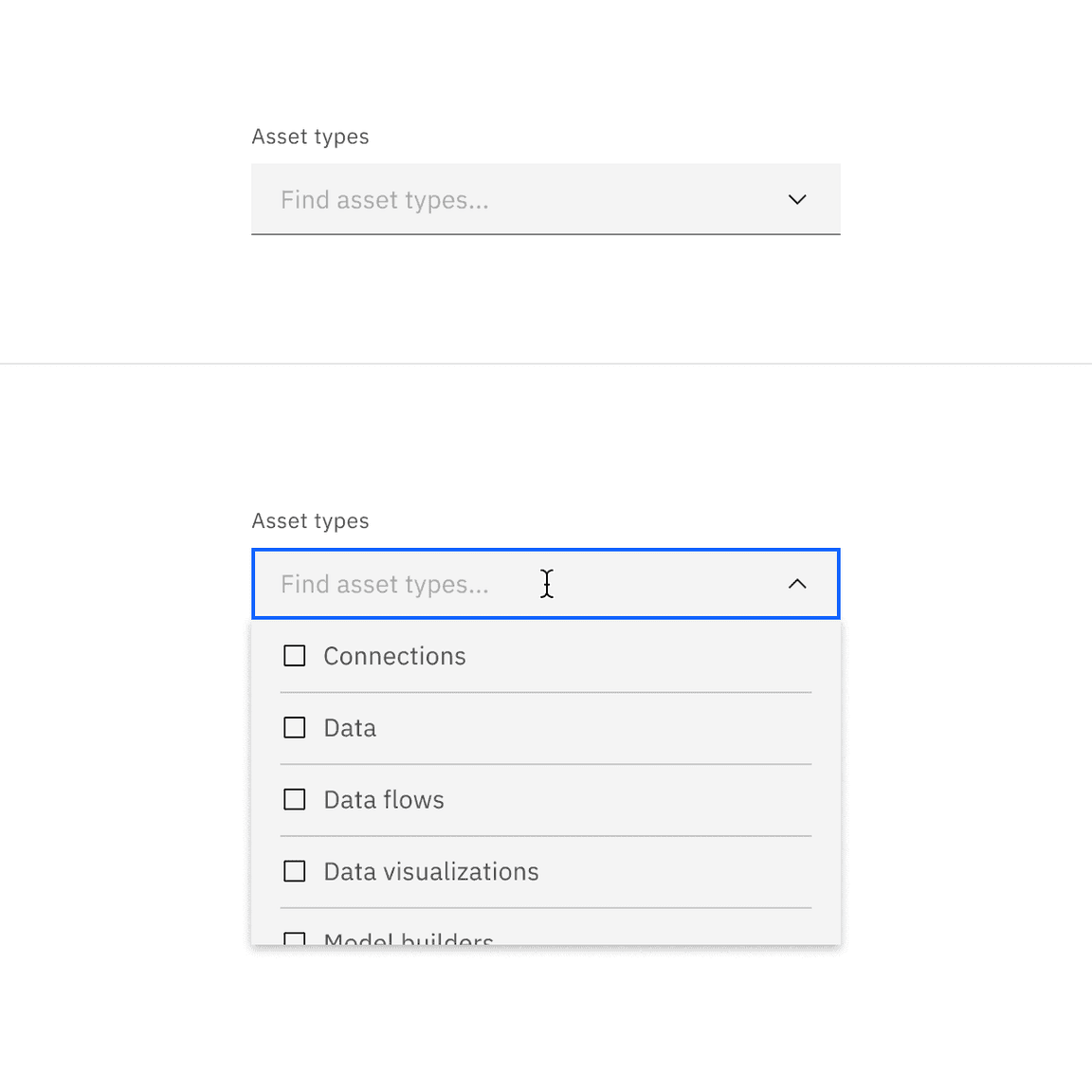Click the upward chevron on the focused dropdown
The width and height of the screenshot is (1092, 1092).
click(x=797, y=584)
